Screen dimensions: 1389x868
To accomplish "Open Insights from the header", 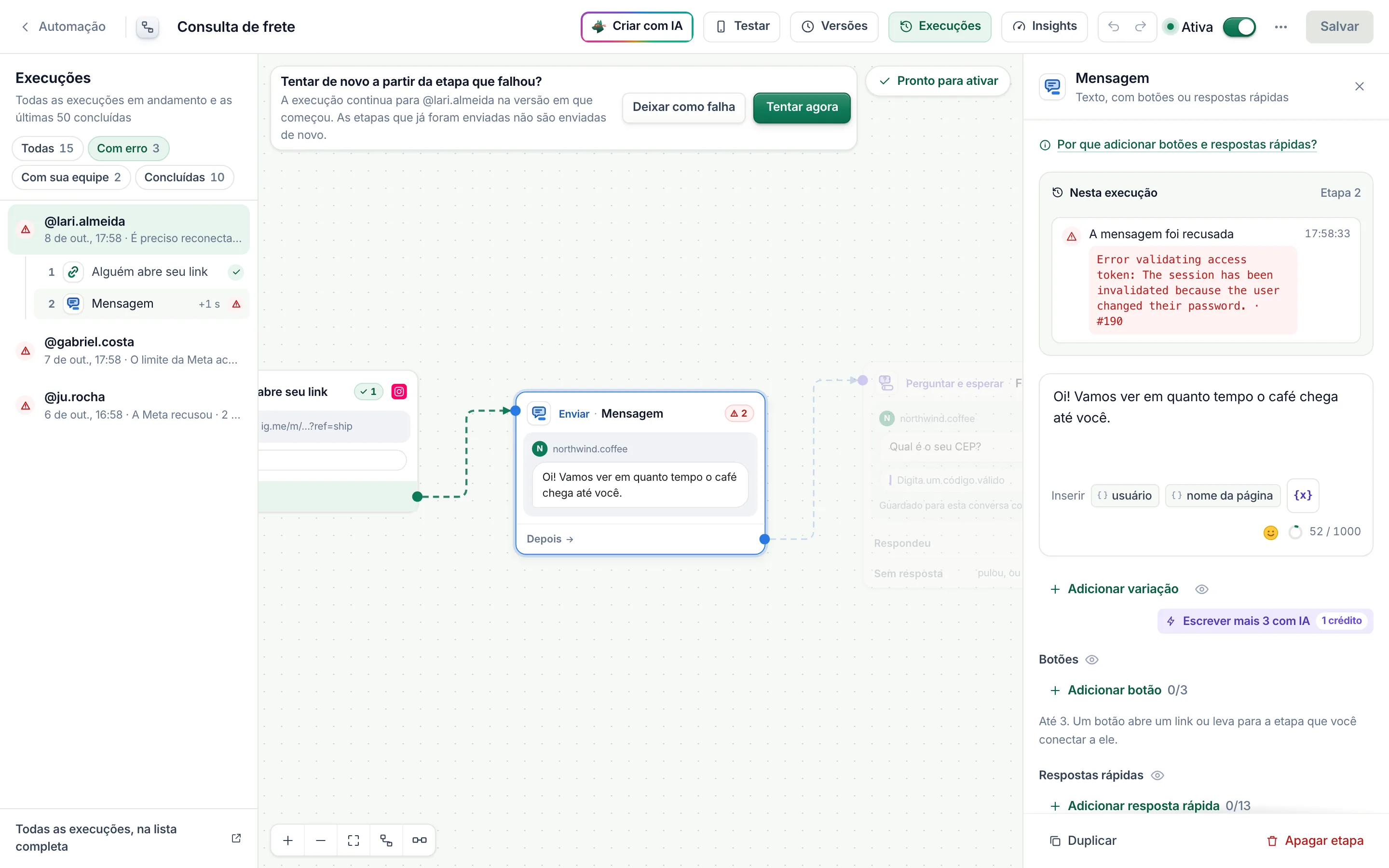I will coord(1044,27).
